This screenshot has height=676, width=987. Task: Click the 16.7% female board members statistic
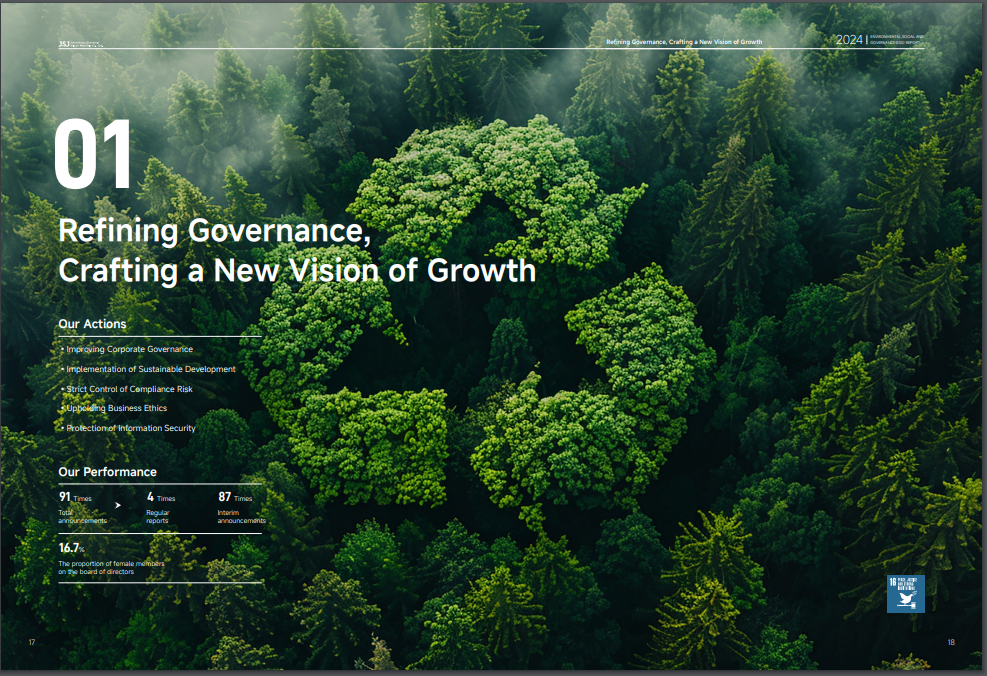pyautogui.click(x=72, y=548)
